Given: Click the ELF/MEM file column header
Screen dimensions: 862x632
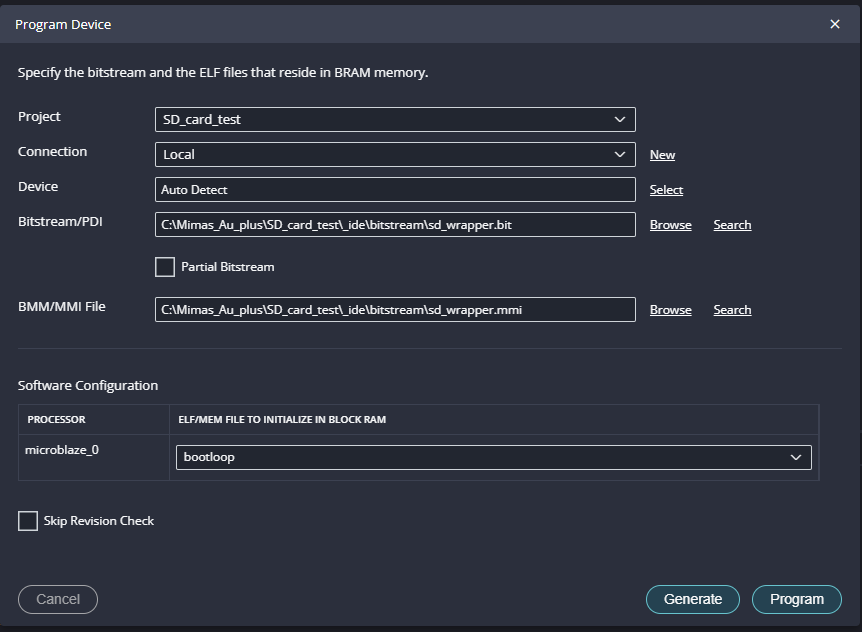Looking at the screenshot, I should (x=281, y=419).
